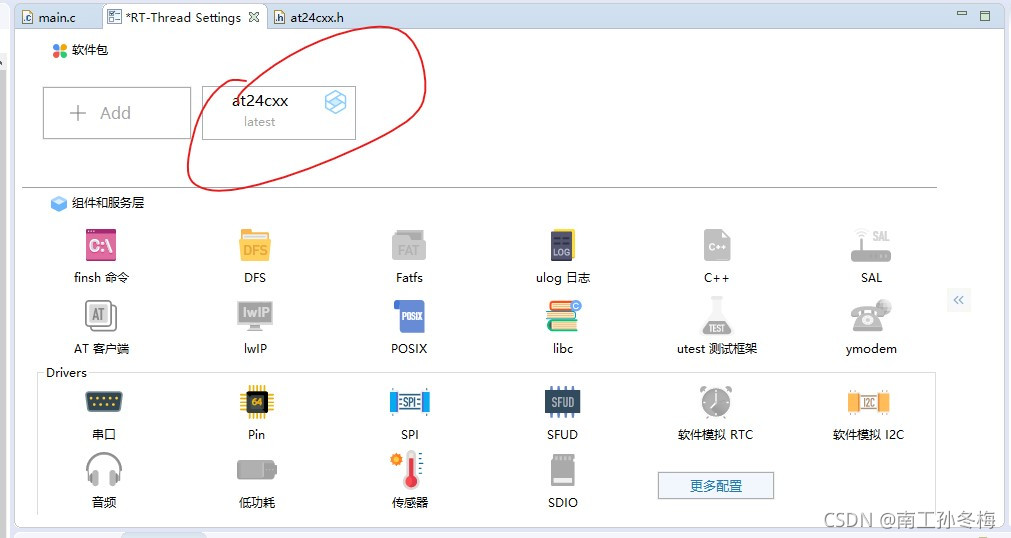1011x538 pixels.
Task: Select the POSIX component icon
Action: pos(409,316)
